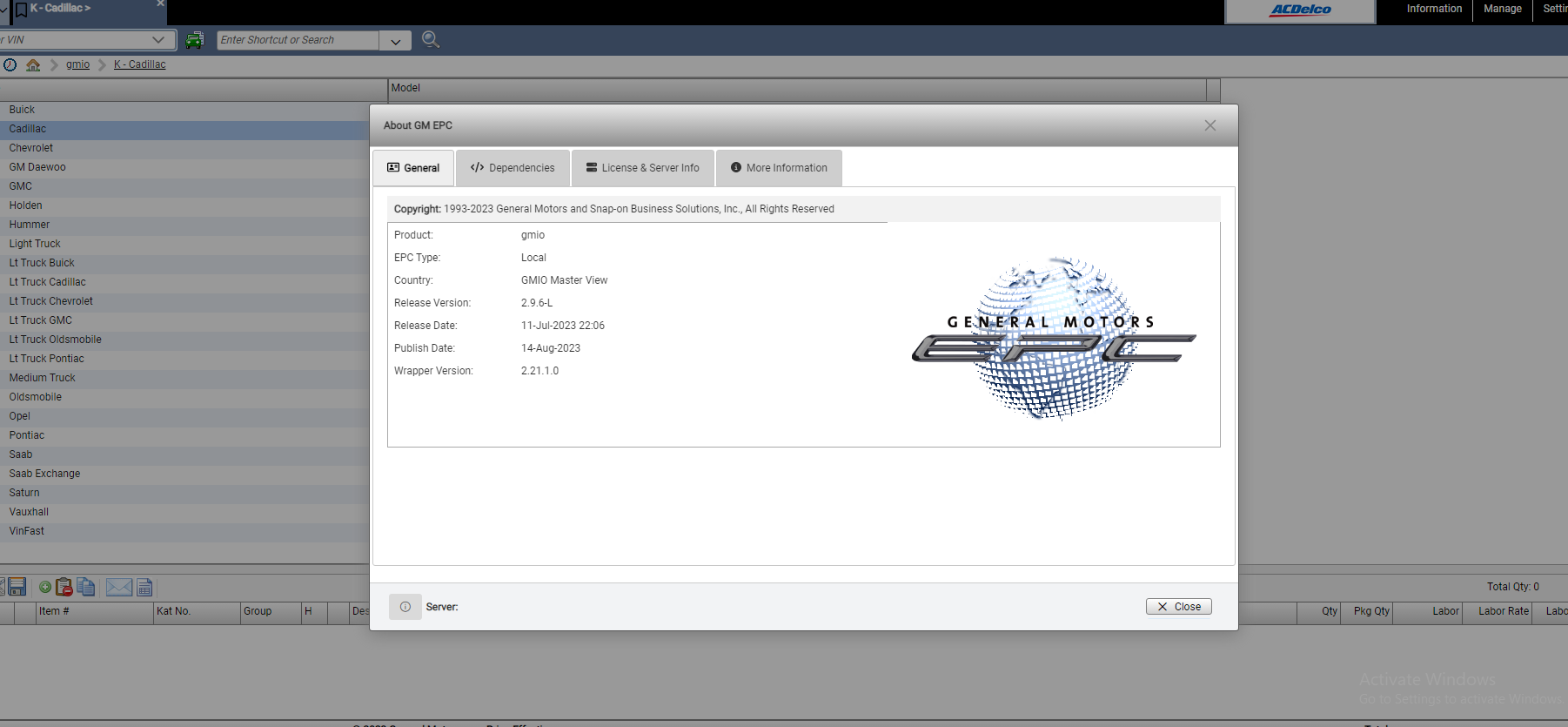1568x727 pixels.
Task: Select Lt Truck Oldsmobile in the list
Action: pyautogui.click(x=184, y=340)
